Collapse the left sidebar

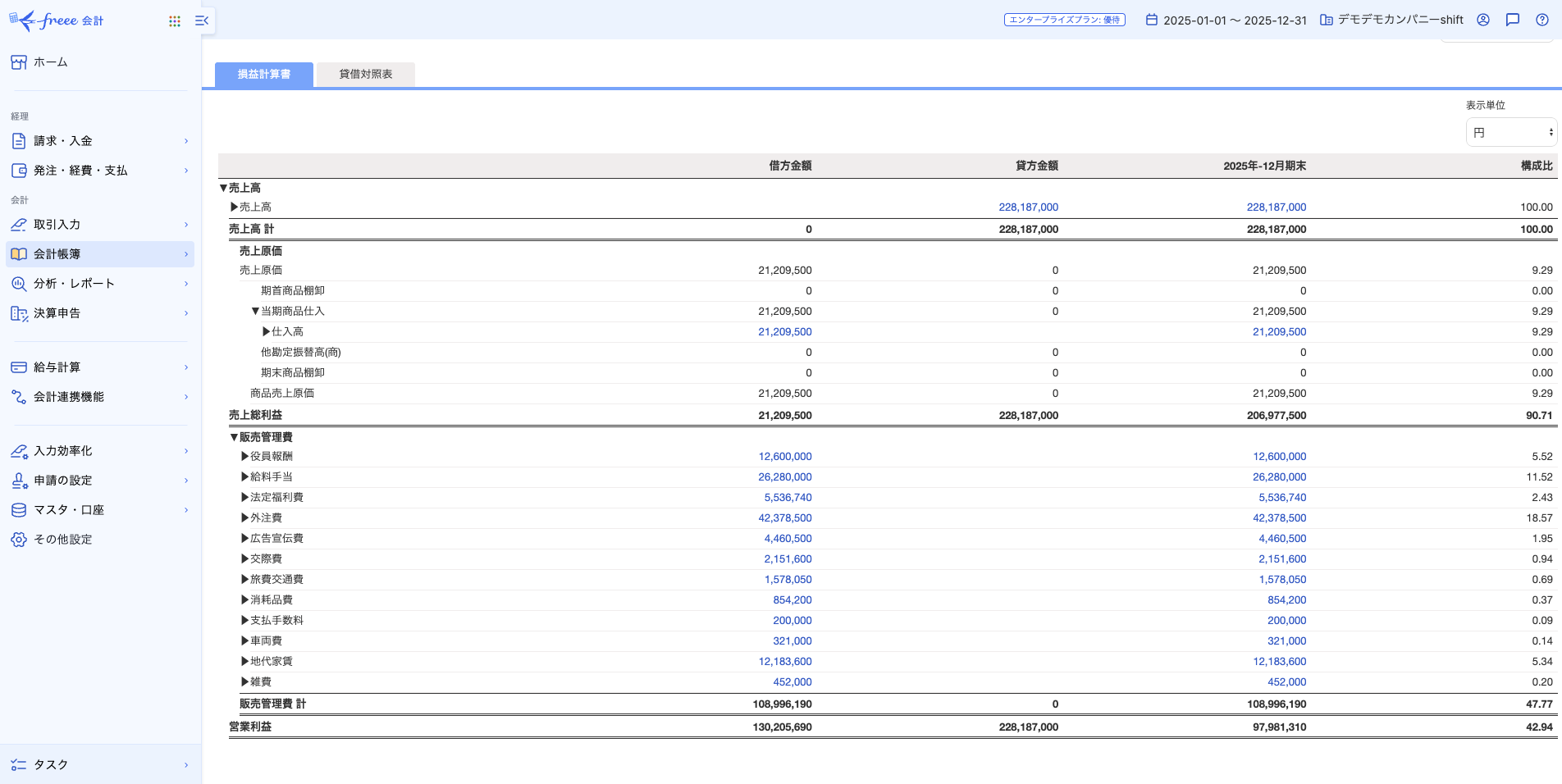(201, 21)
